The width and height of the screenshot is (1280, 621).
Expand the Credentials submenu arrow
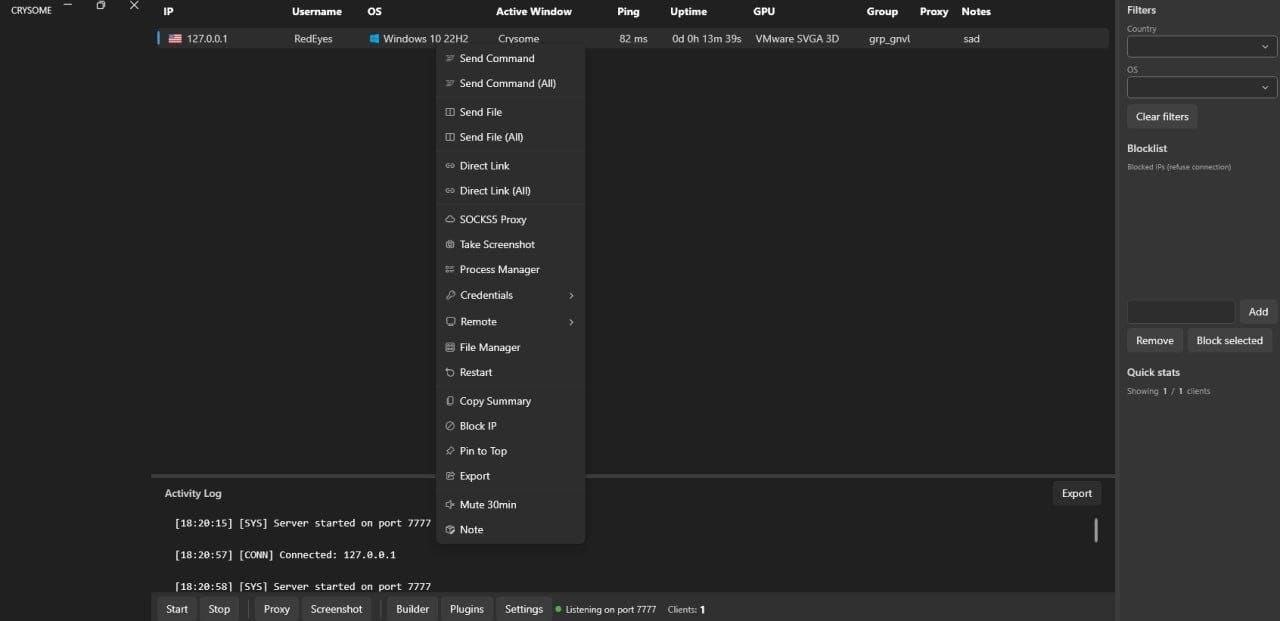(571, 296)
